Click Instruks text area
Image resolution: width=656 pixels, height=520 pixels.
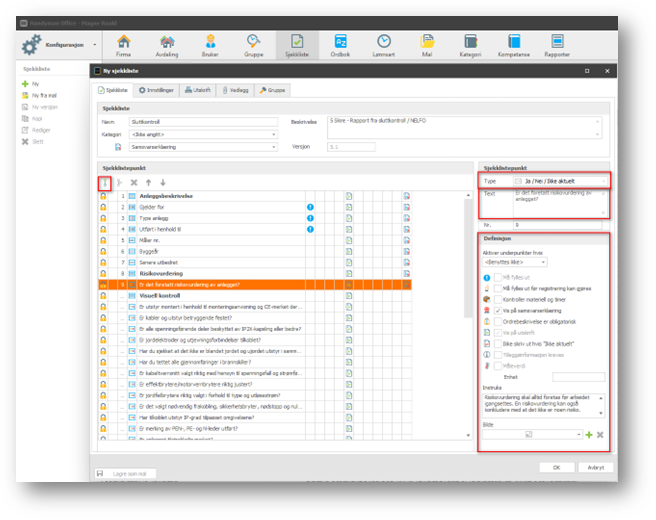(x=543, y=405)
